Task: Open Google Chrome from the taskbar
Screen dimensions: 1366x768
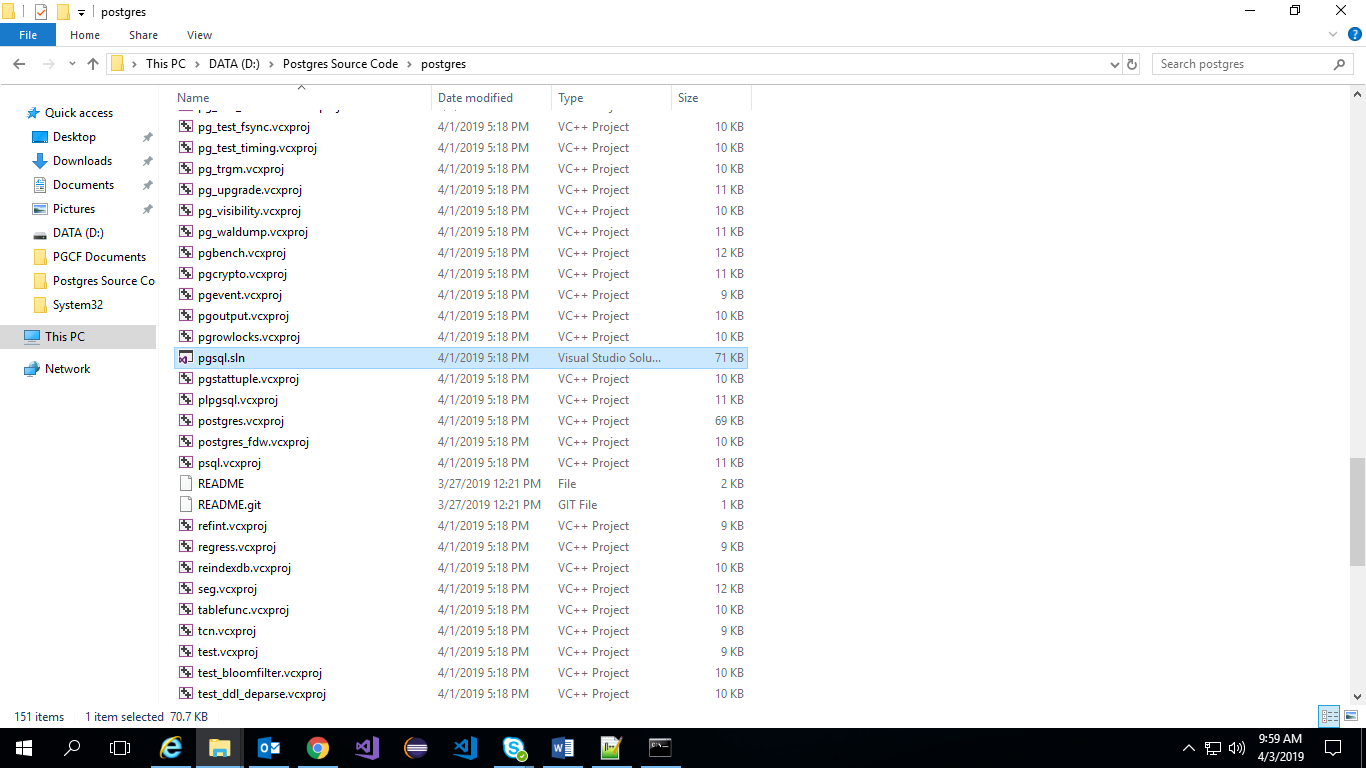Action: tap(318, 747)
